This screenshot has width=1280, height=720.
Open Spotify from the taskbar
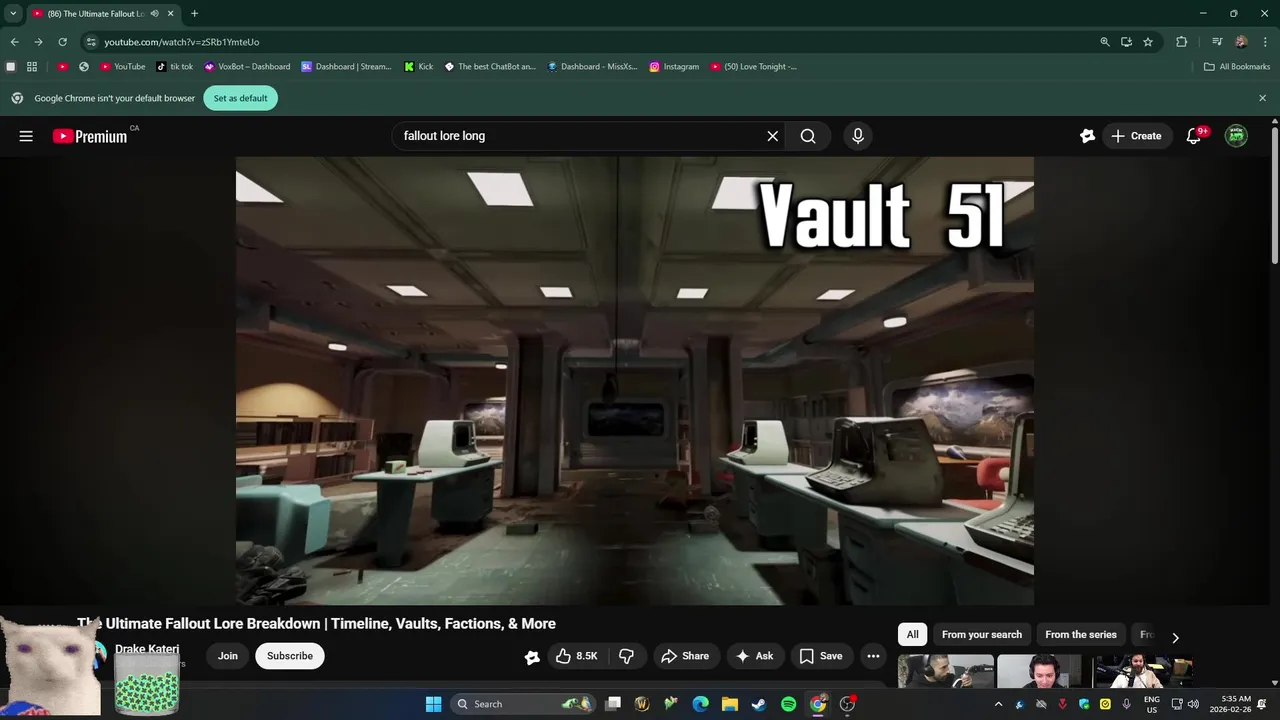click(788, 704)
